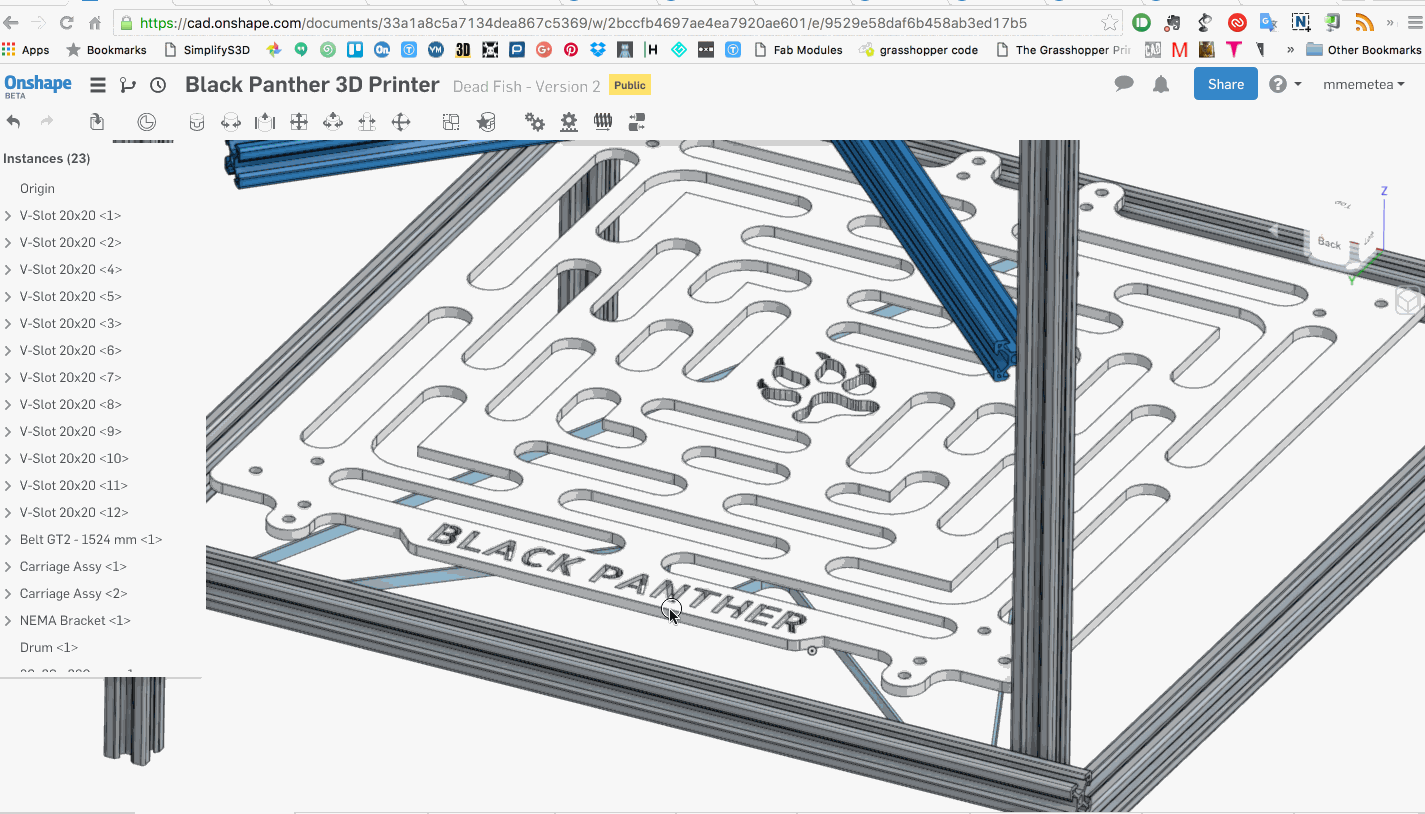Viewport: 1425px width, 814px height.
Task: Open the mmemetea account dropdown
Action: [x=1363, y=85]
